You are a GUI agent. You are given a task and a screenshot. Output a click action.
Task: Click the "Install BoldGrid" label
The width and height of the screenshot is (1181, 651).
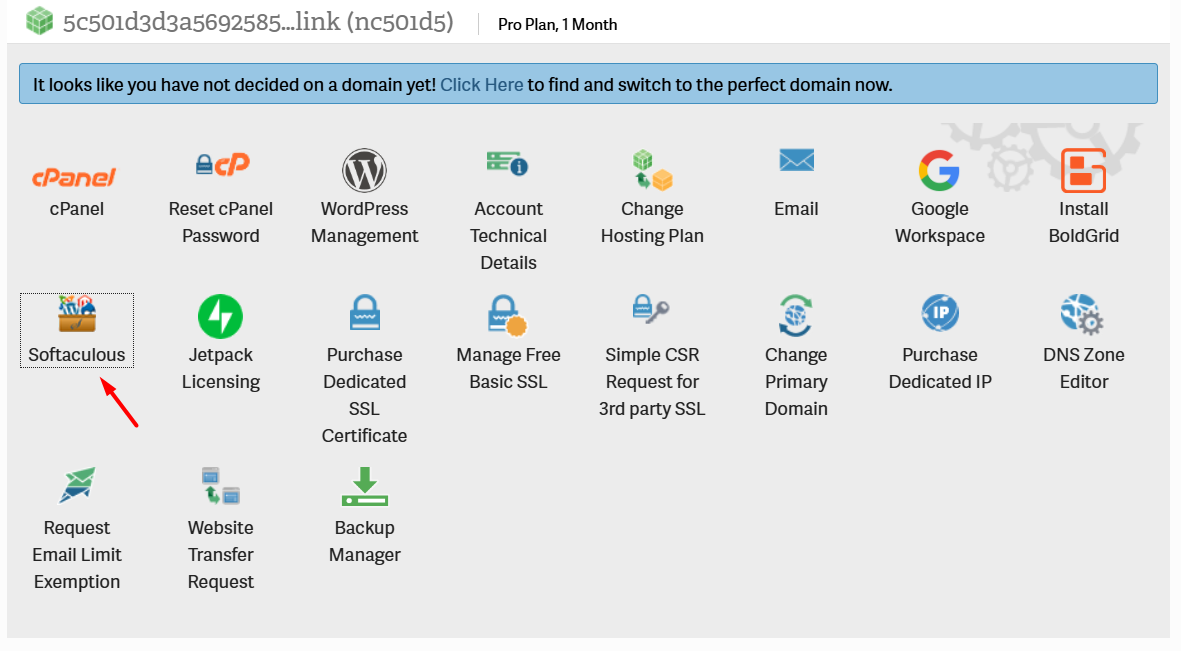(1084, 222)
